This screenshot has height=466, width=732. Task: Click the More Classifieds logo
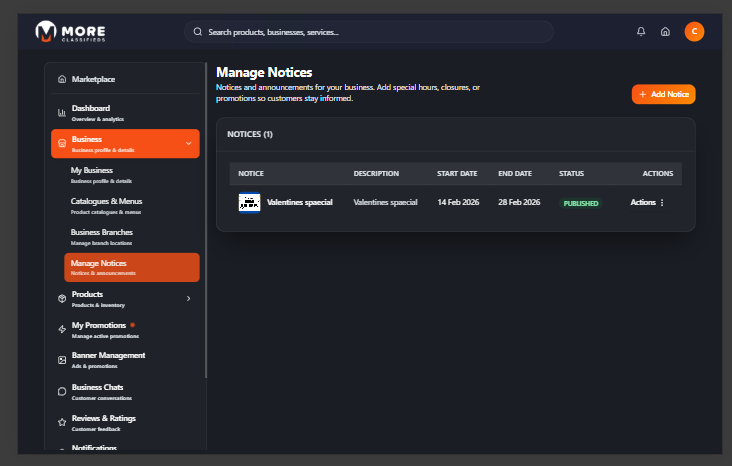[x=70, y=32]
